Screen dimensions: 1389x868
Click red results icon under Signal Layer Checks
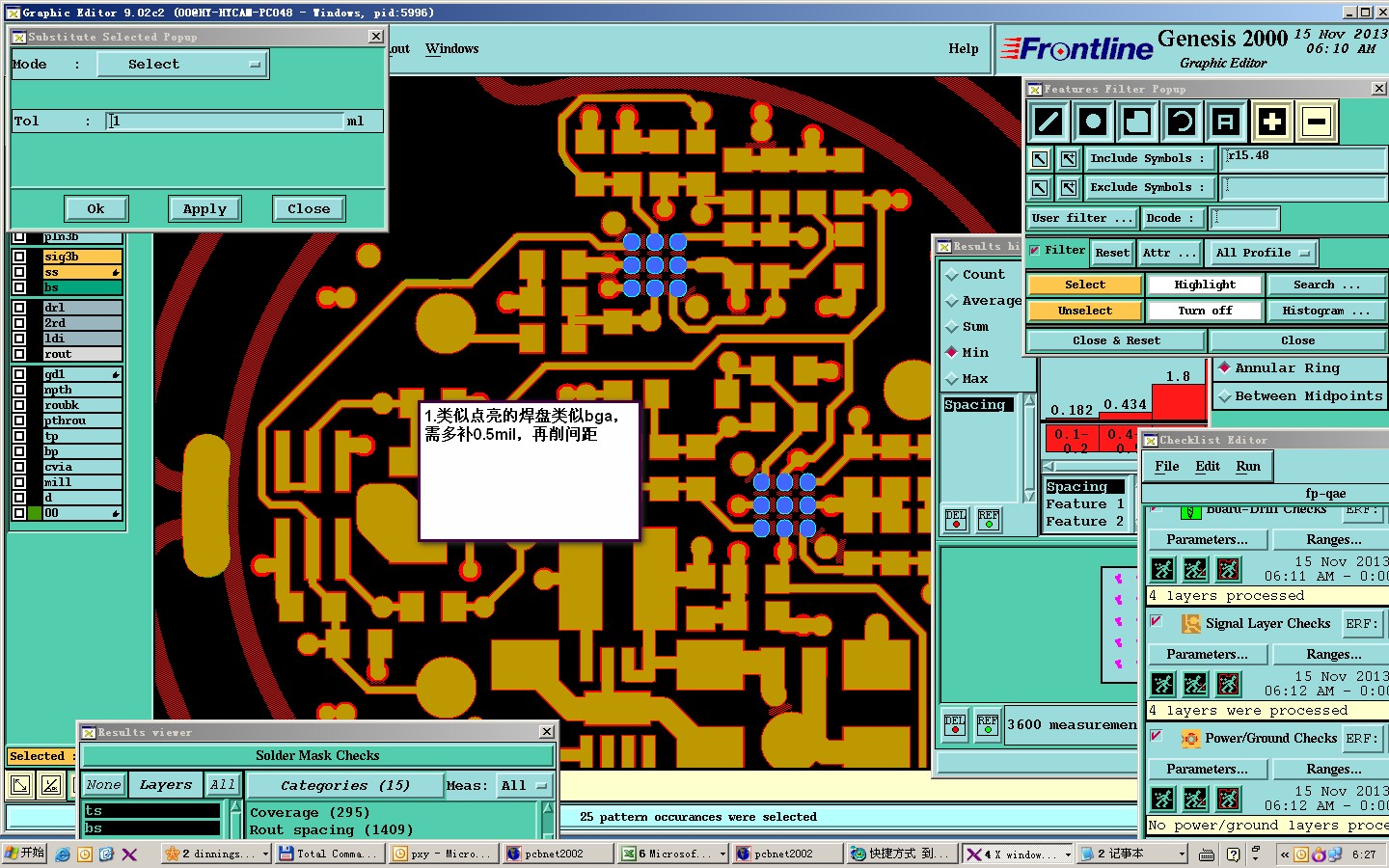click(x=1228, y=684)
